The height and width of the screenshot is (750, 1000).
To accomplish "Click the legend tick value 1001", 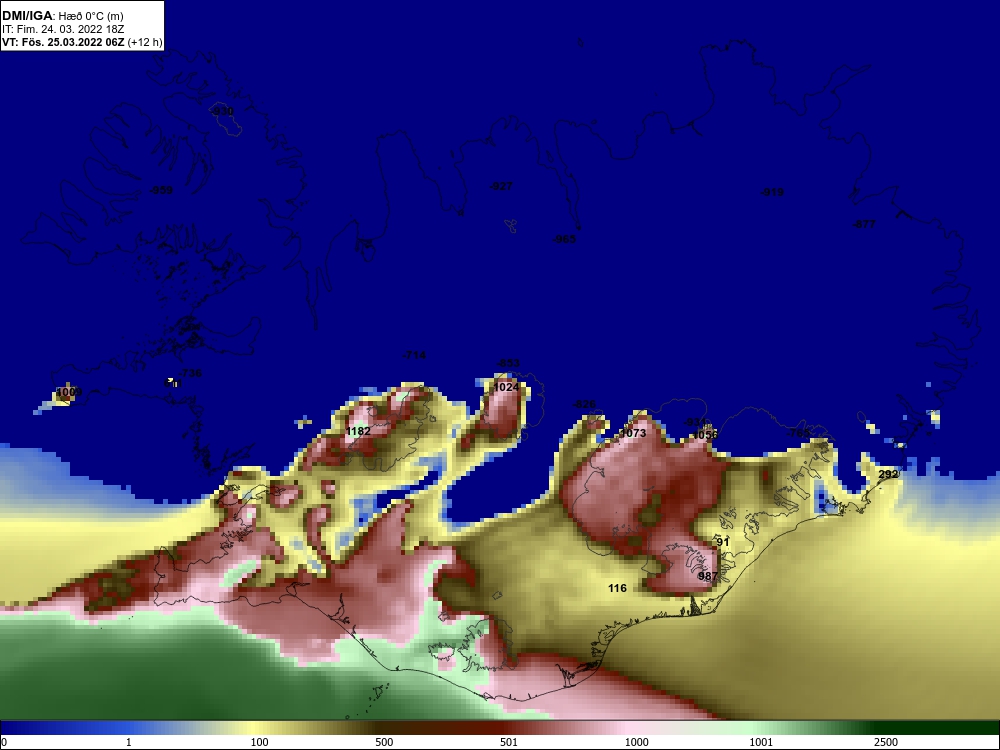I will click(761, 742).
